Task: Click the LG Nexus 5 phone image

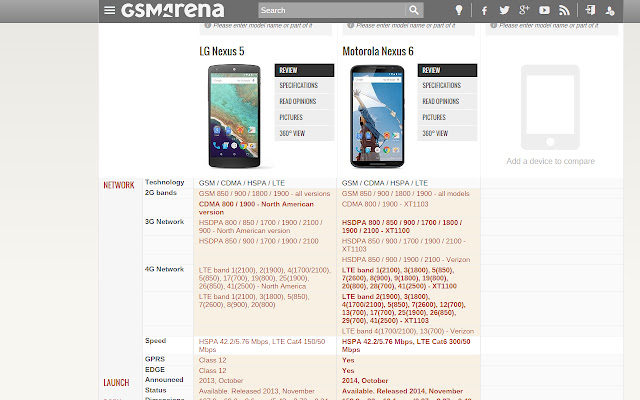Action: [x=234, y=116]
